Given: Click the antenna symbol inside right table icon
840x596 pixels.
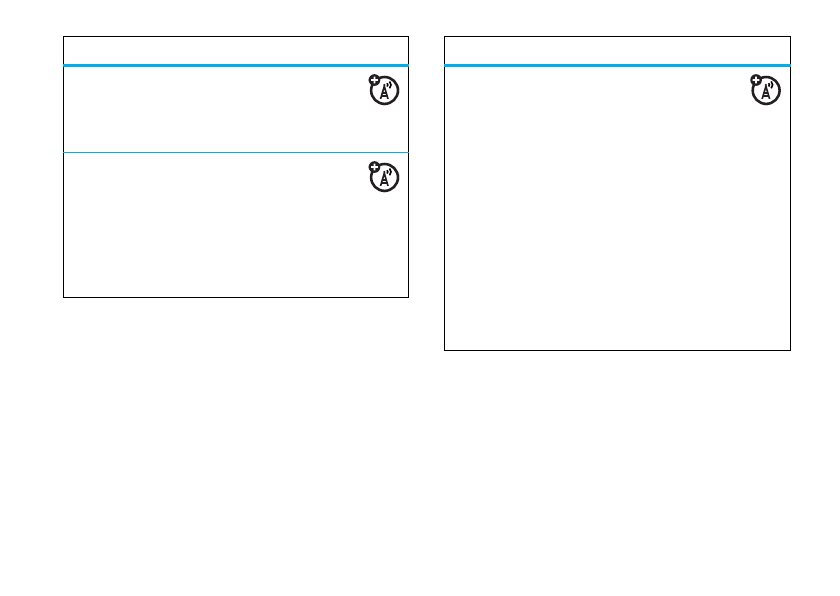Looking at the screenshot, I should point(767,92).
